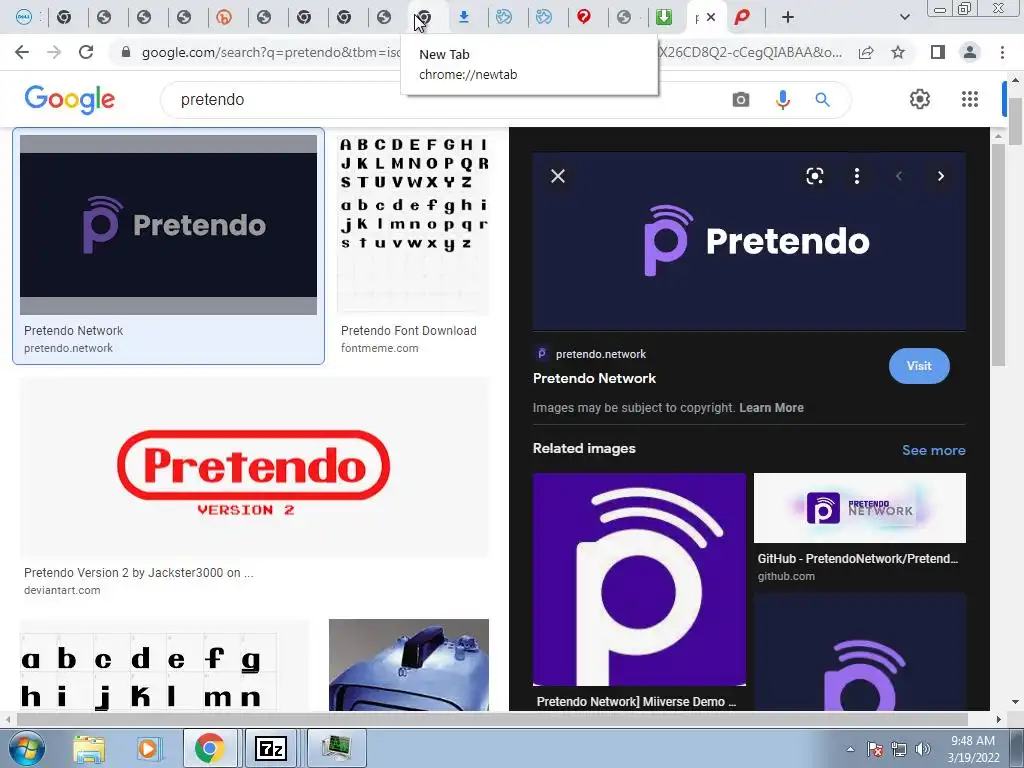1024x768 pixels.
Task: Go to next image in preview
Action: point(940,176)
